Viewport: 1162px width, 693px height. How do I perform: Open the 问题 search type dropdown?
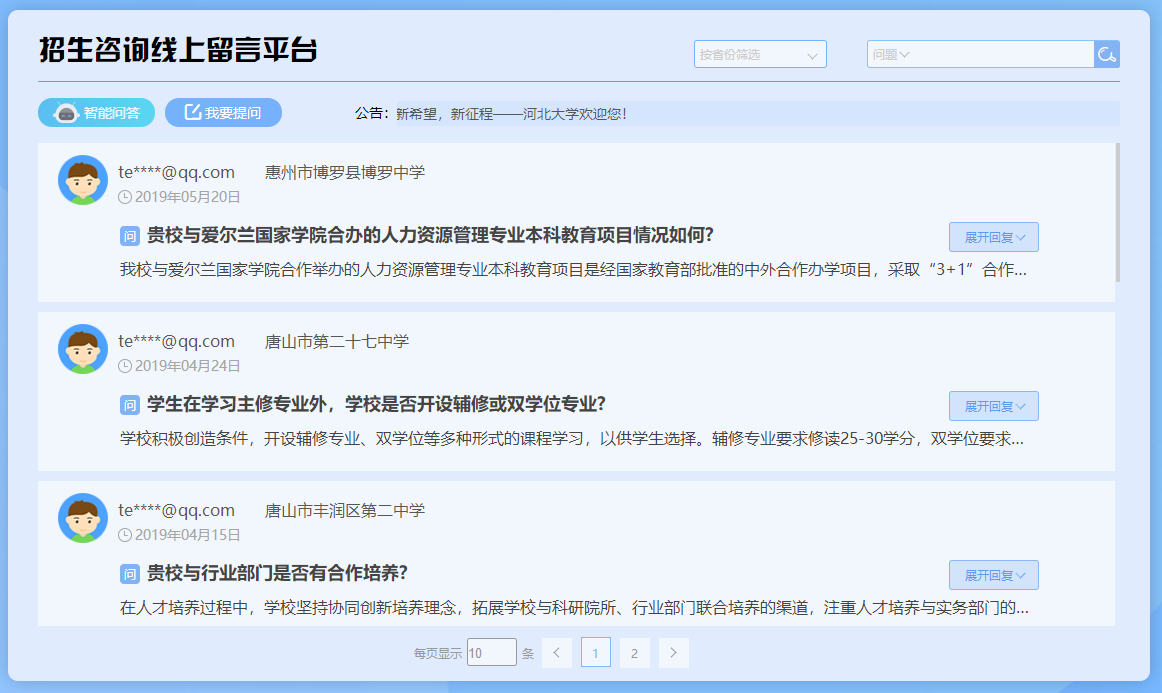(891, 54)
